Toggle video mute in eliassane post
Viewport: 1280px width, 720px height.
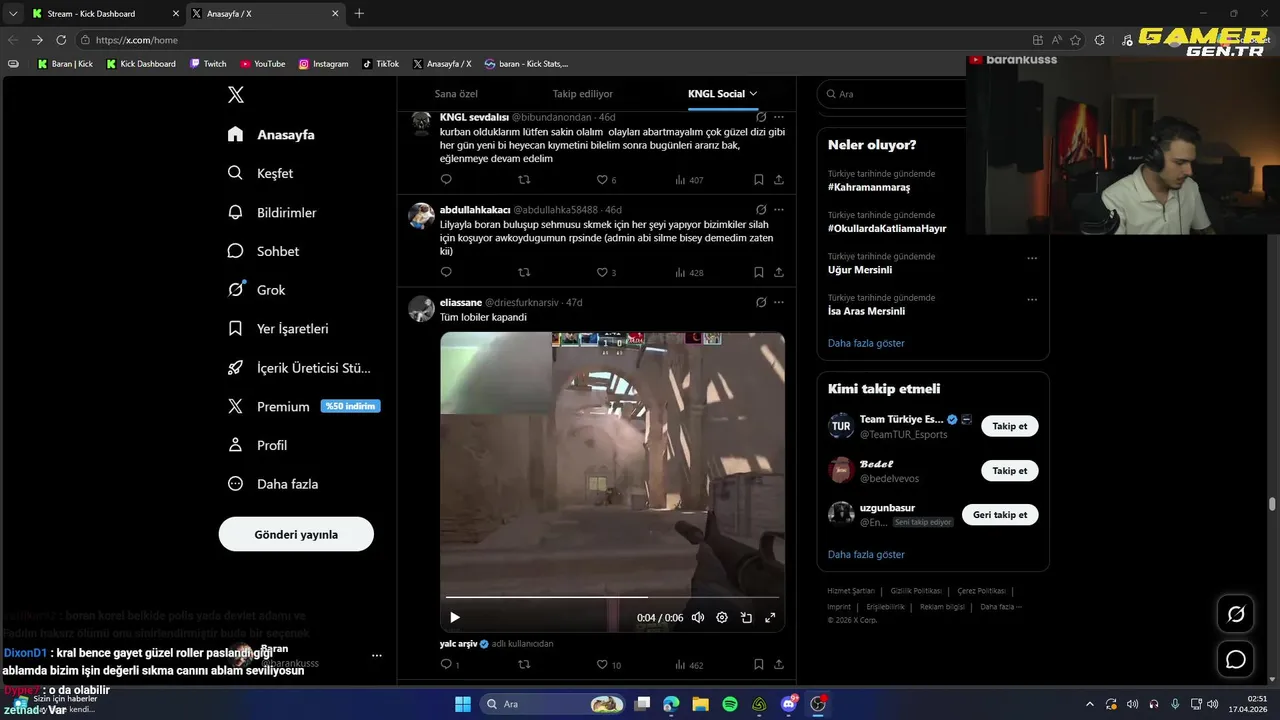click(x=698, y=618)
